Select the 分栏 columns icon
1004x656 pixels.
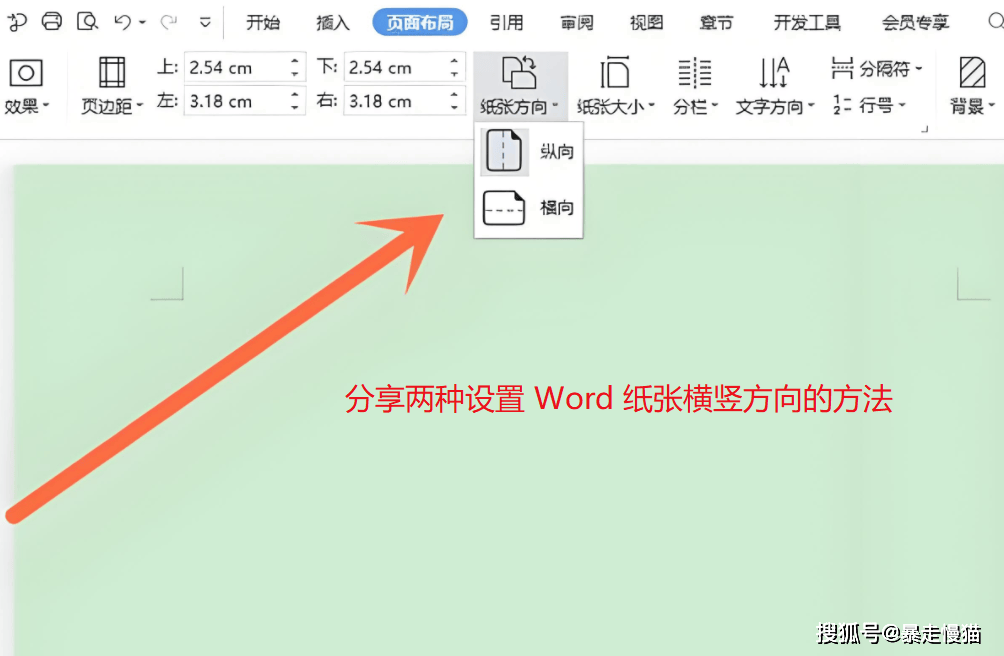click(694, 73)
